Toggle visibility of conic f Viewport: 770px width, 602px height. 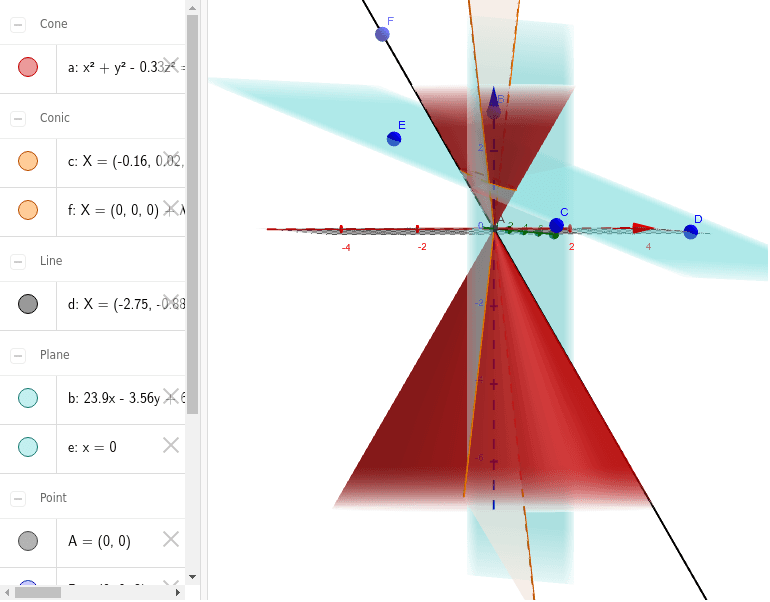[28, 210]
